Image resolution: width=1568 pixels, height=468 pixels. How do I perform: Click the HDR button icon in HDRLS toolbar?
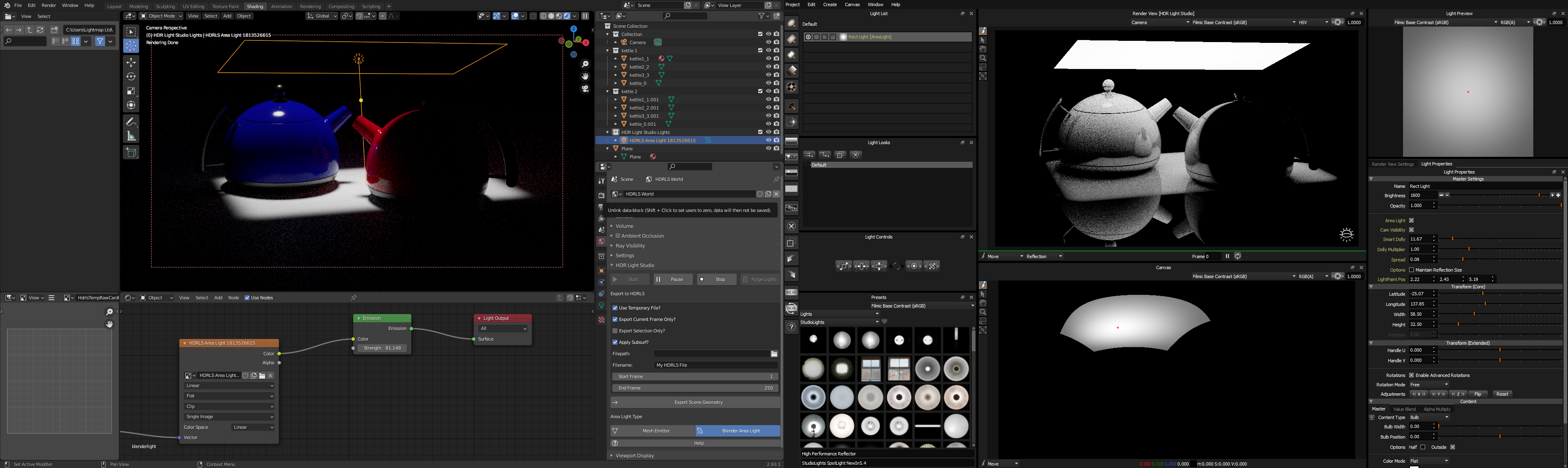(791, 293)
